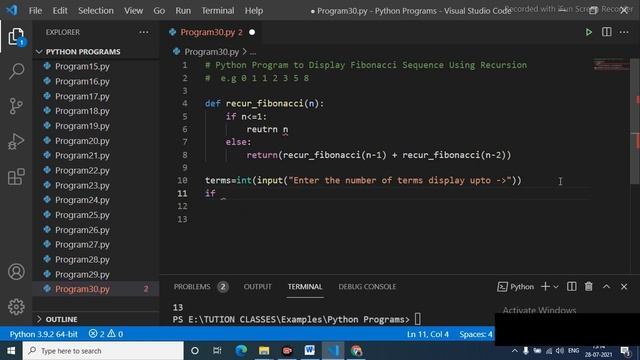
Task: Show hidden system tray icons
Action: (x=515, y=351)
